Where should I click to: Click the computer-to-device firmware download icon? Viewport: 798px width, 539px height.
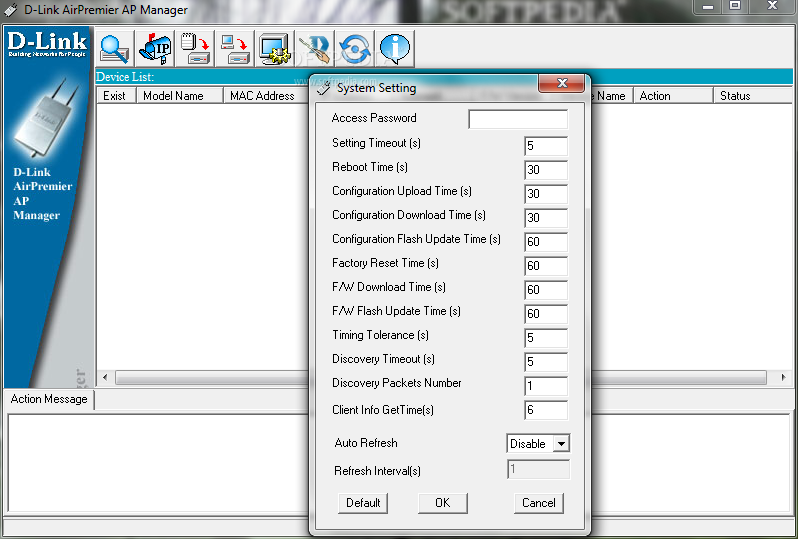235,49
